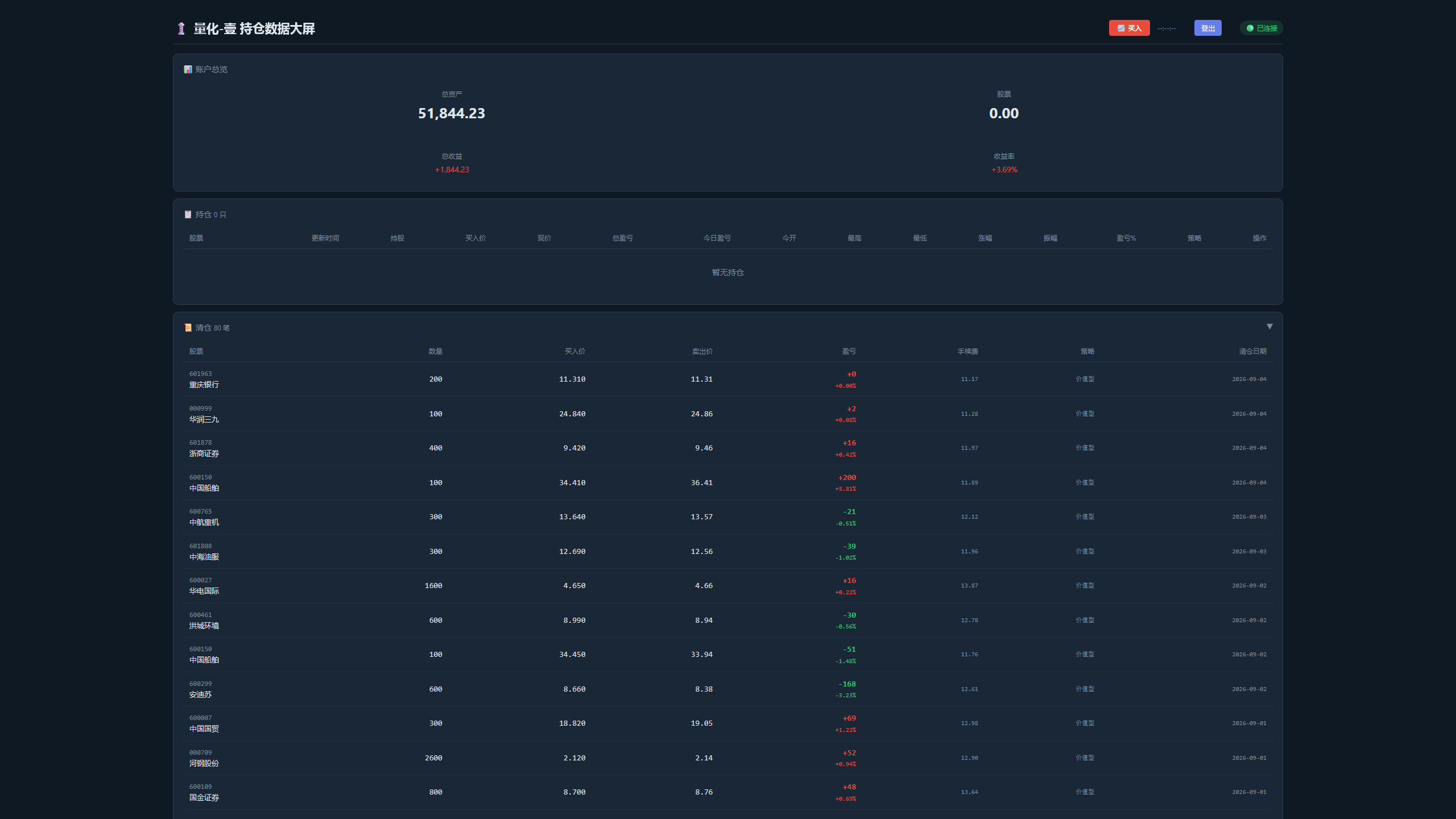Image resolution: width=1456 pixels, height=819 pixels.
Task: Select the 中航重机 stock name
Action: pos(204,522)
